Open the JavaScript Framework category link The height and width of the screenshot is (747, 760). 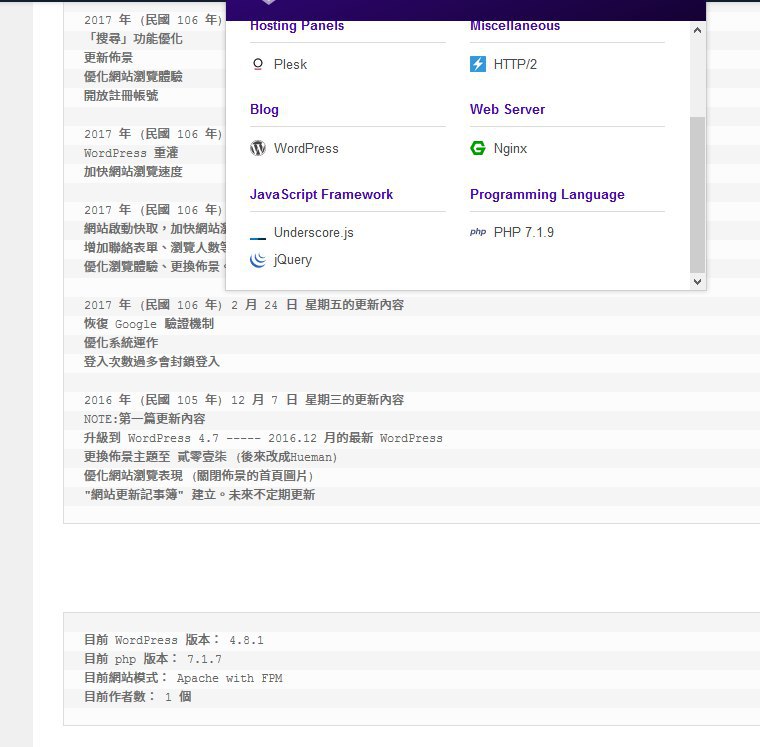pos(321,195)
